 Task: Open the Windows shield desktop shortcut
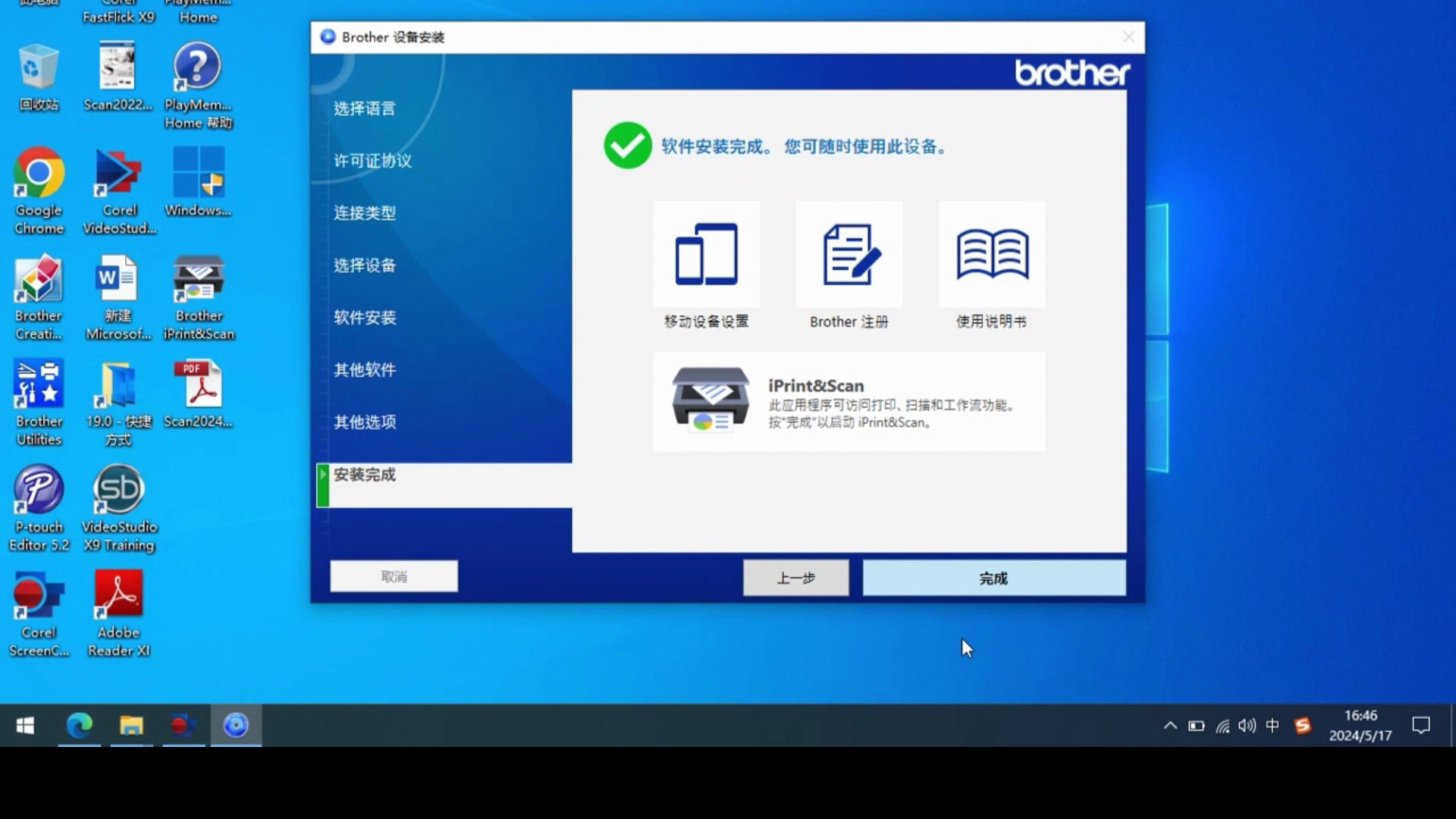pos(198,183)
